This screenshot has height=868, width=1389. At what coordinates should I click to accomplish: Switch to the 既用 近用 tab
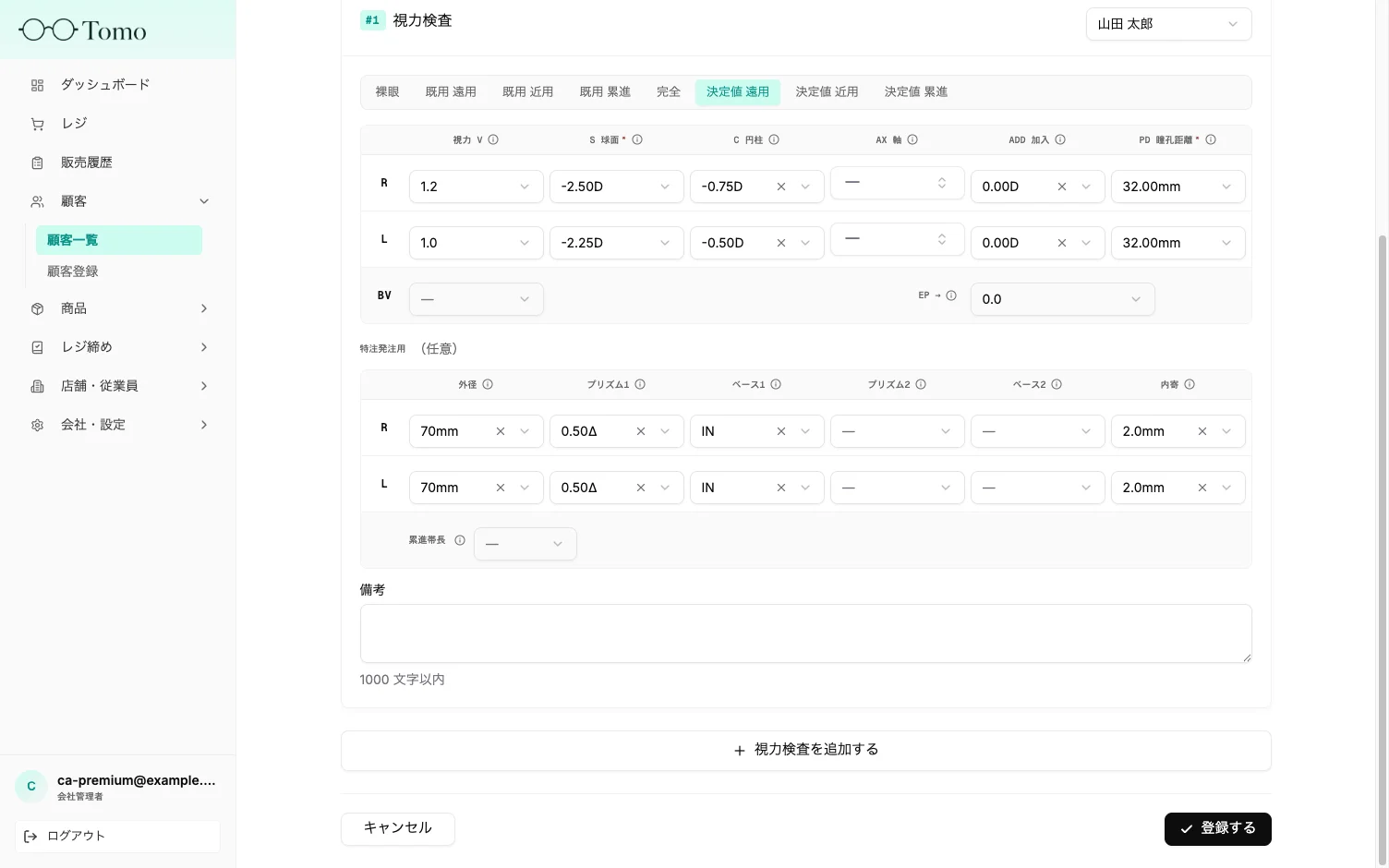coord(527,92)
